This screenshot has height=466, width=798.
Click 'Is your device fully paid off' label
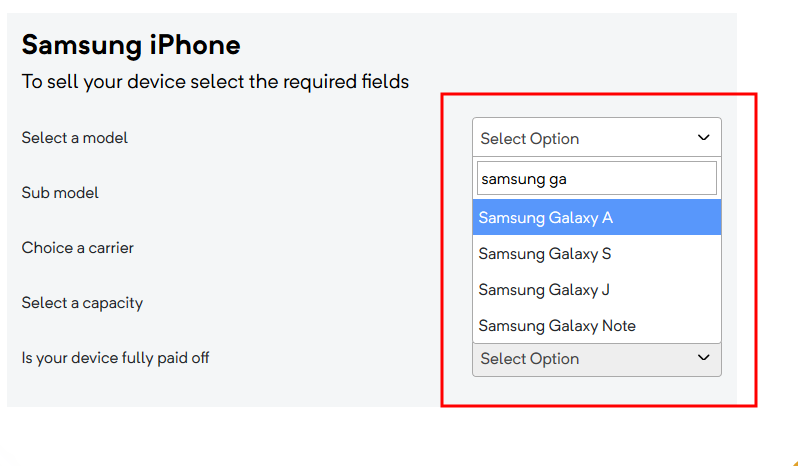115,358
